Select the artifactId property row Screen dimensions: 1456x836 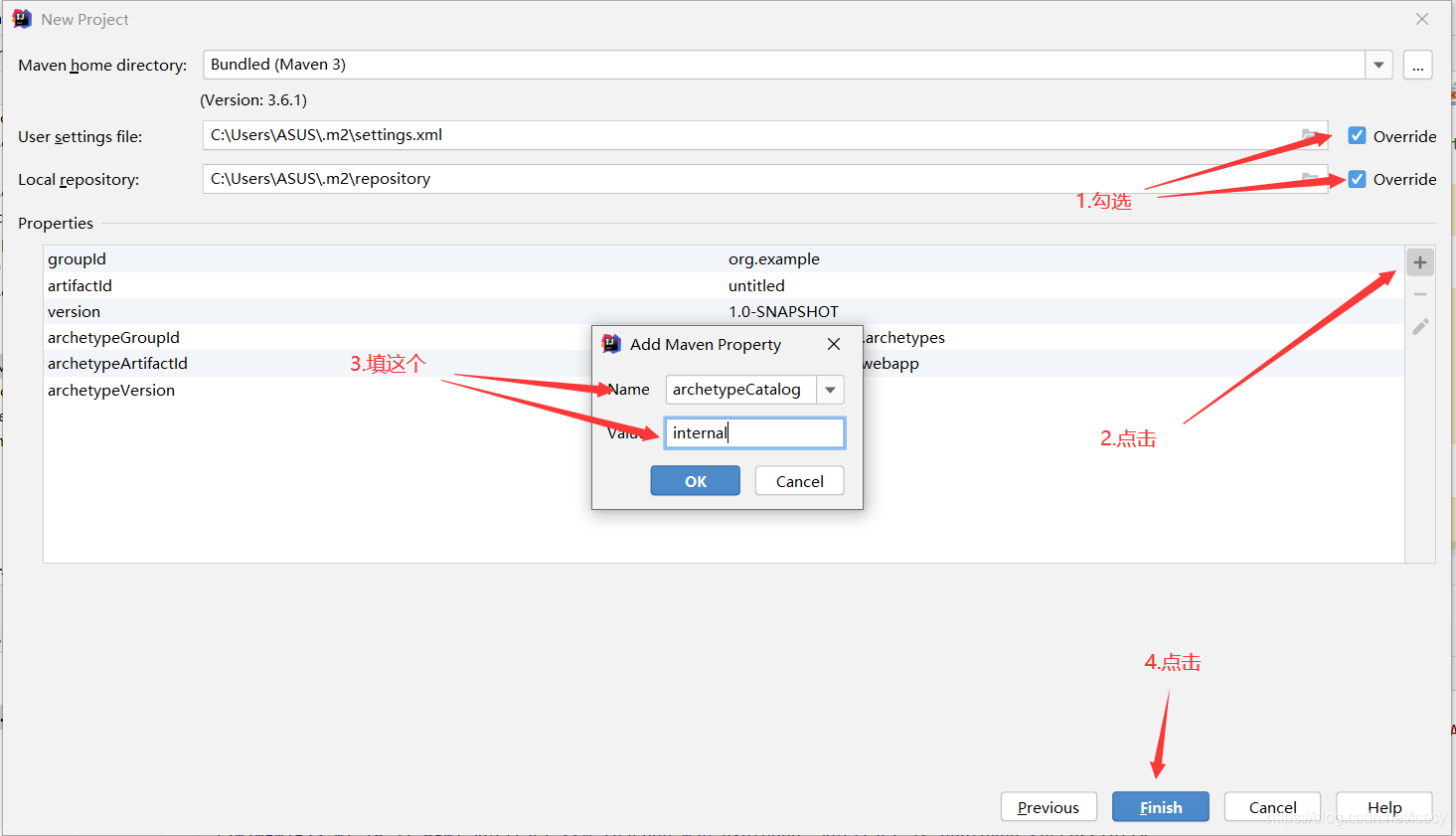coord(724,285)
